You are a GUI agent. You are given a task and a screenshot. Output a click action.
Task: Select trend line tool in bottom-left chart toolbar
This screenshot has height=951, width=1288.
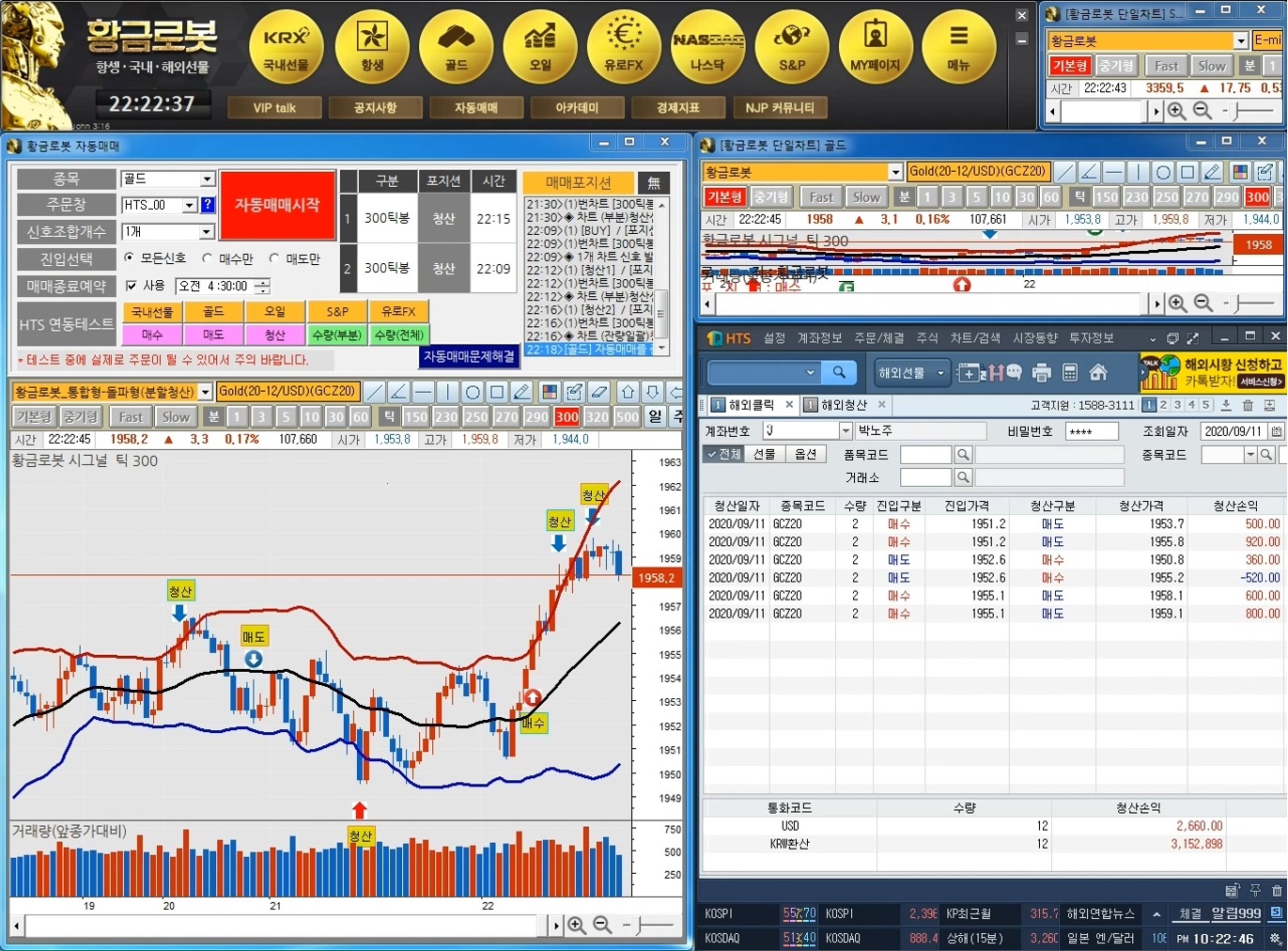coord(374,392)
